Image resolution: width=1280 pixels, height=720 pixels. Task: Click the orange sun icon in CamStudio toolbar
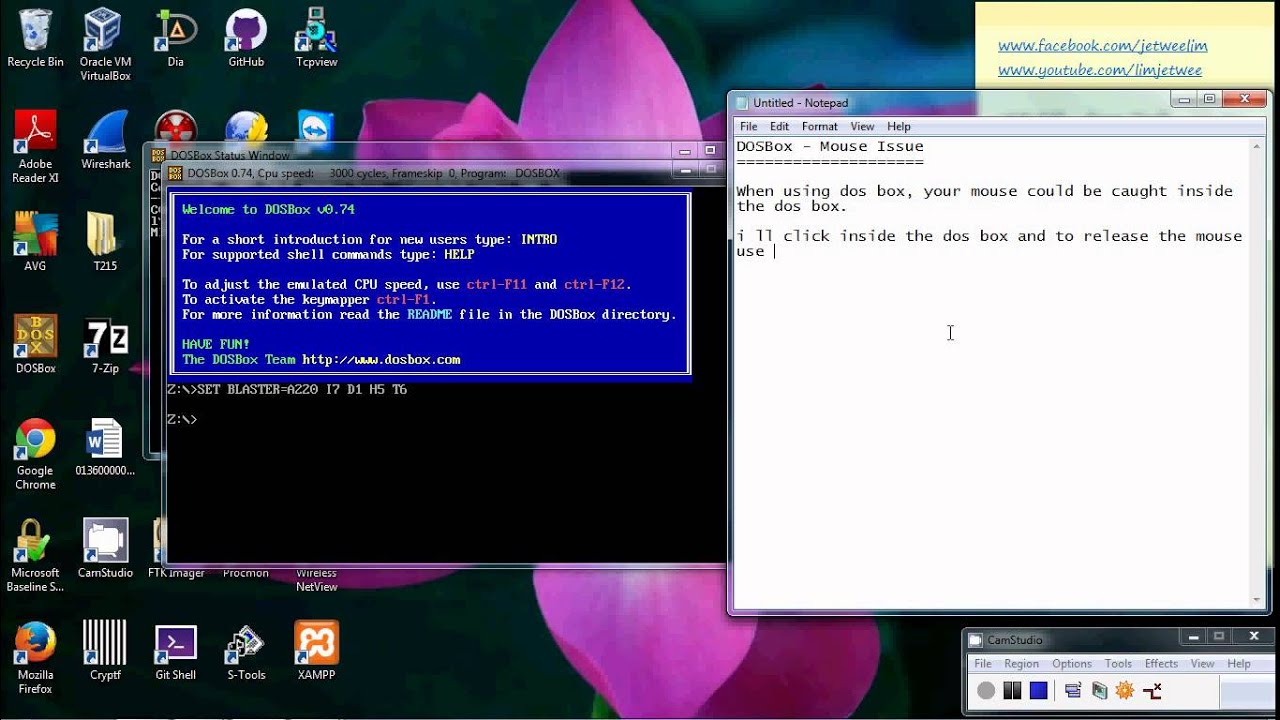pyautogui.click(x=1125, y=690)
